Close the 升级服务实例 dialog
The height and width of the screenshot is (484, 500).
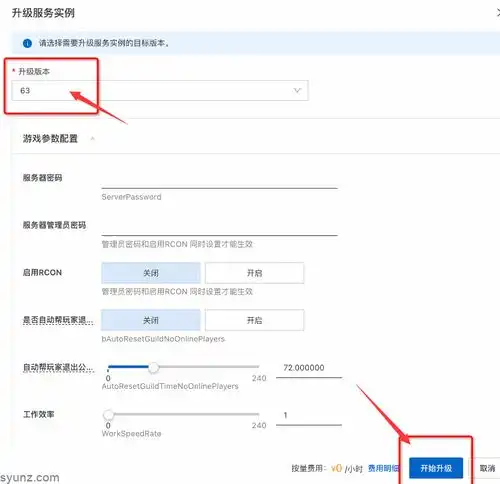pyautogui.click(x=498, y=13)
